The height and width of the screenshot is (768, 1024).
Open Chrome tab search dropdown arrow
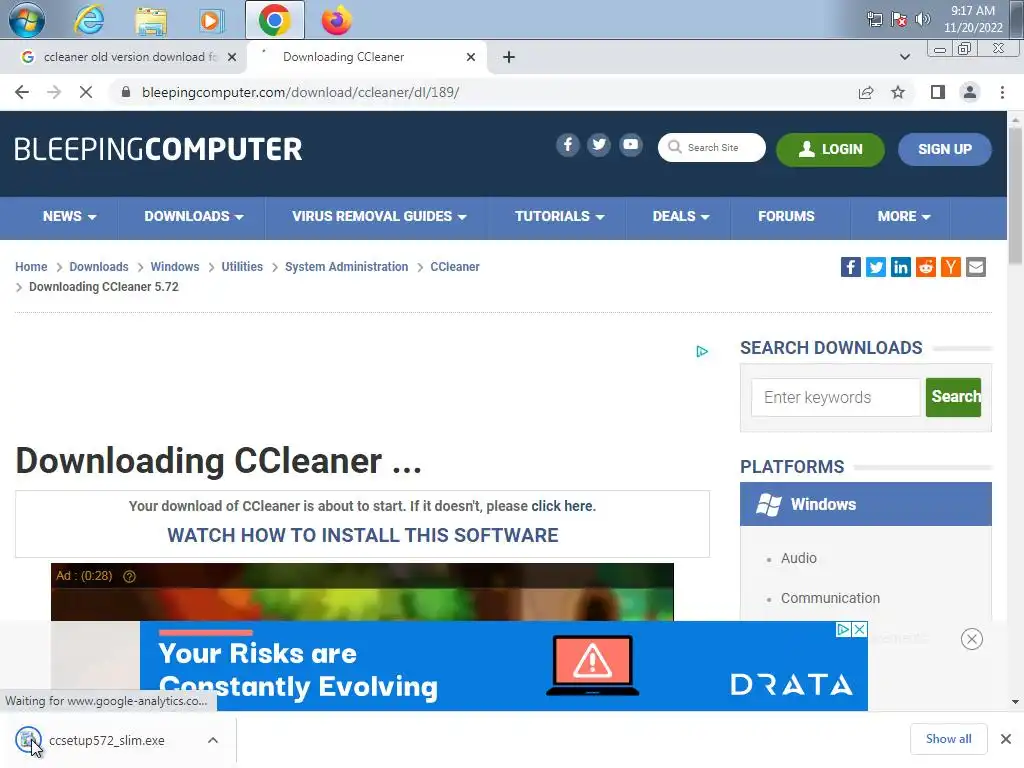904,57
